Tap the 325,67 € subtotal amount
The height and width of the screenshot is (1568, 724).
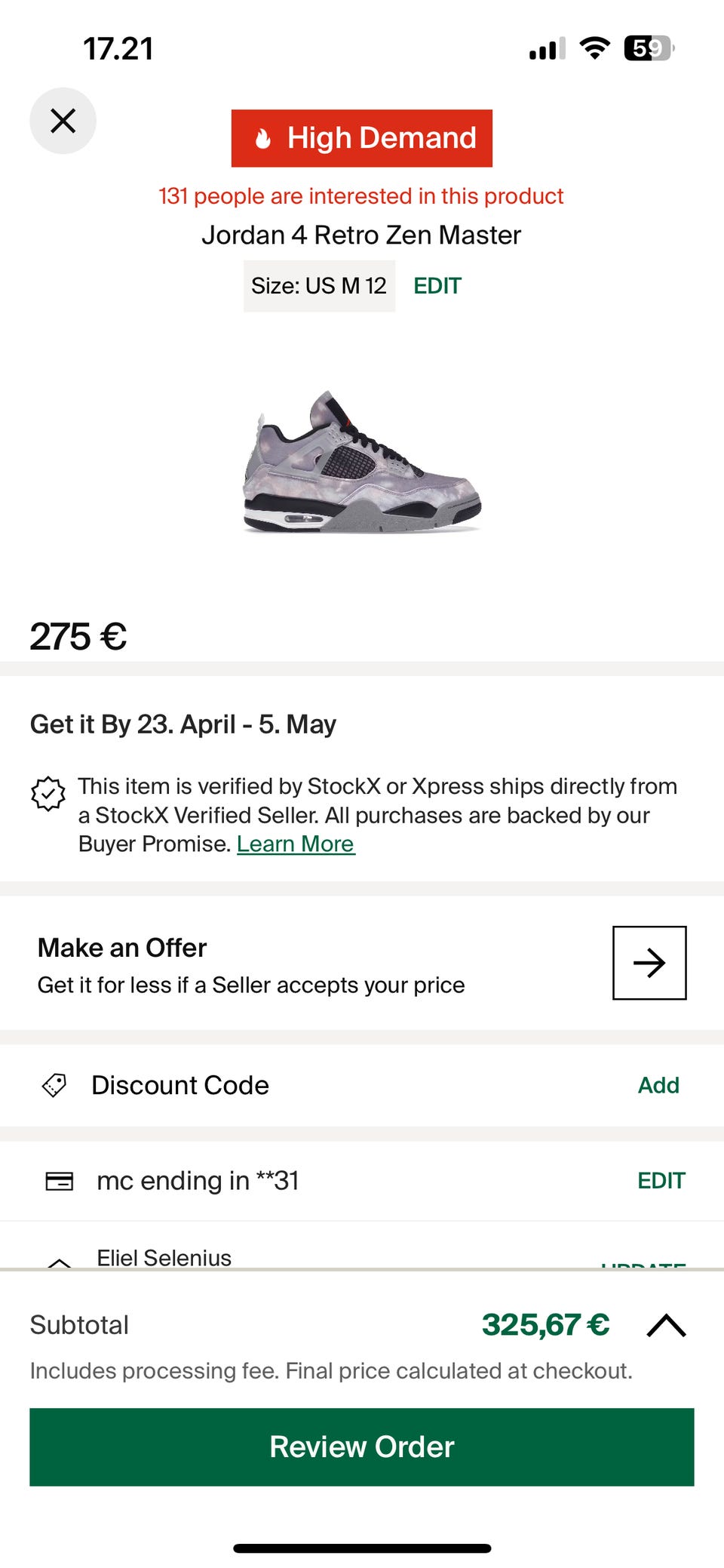(545, 1325)
